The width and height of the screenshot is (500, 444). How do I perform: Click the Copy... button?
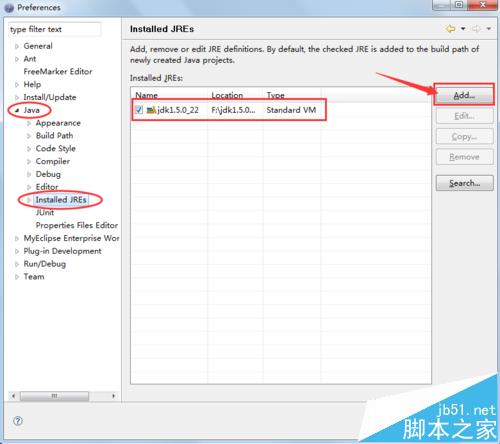464,137
